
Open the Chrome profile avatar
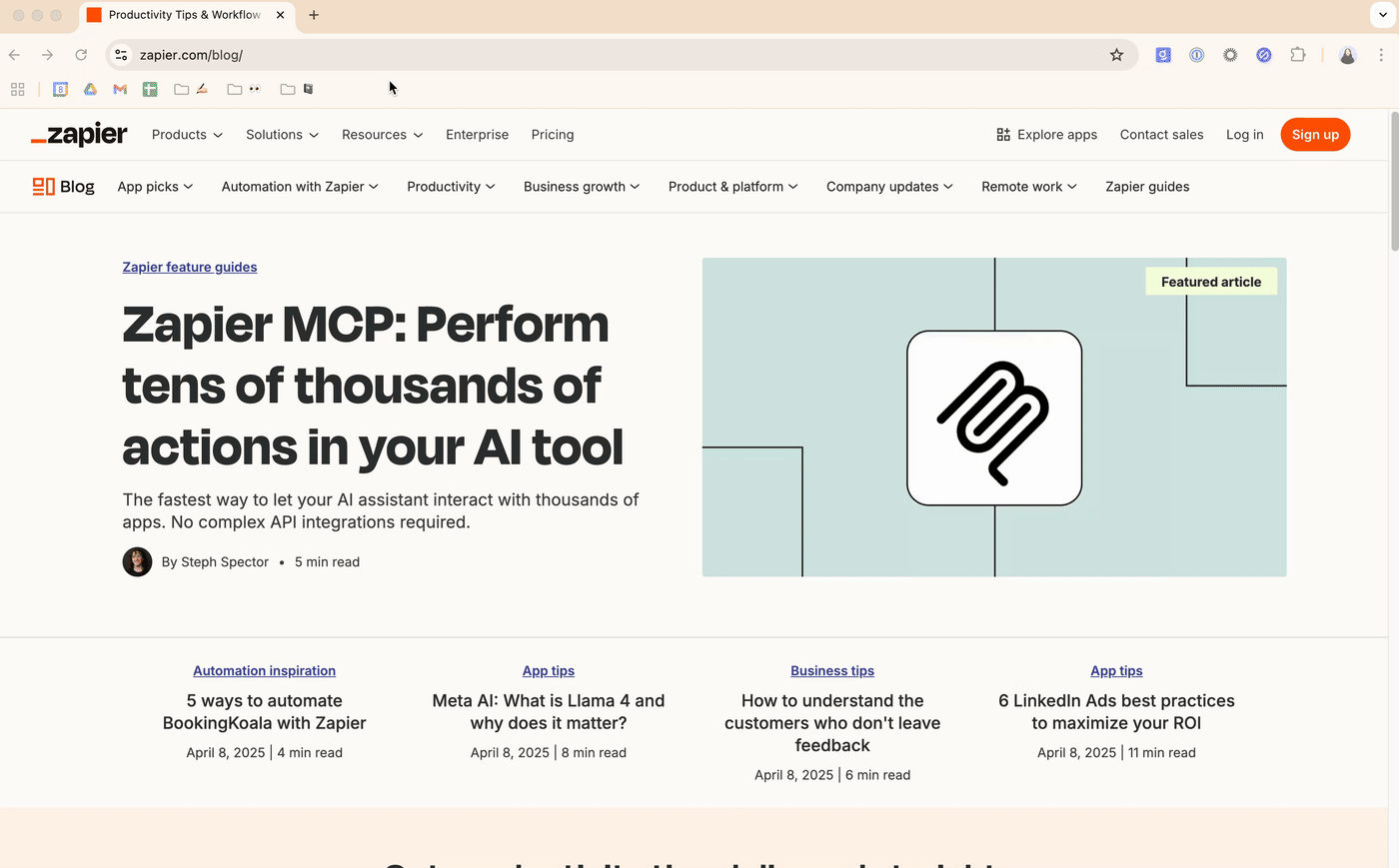[x=1347, y=55]
